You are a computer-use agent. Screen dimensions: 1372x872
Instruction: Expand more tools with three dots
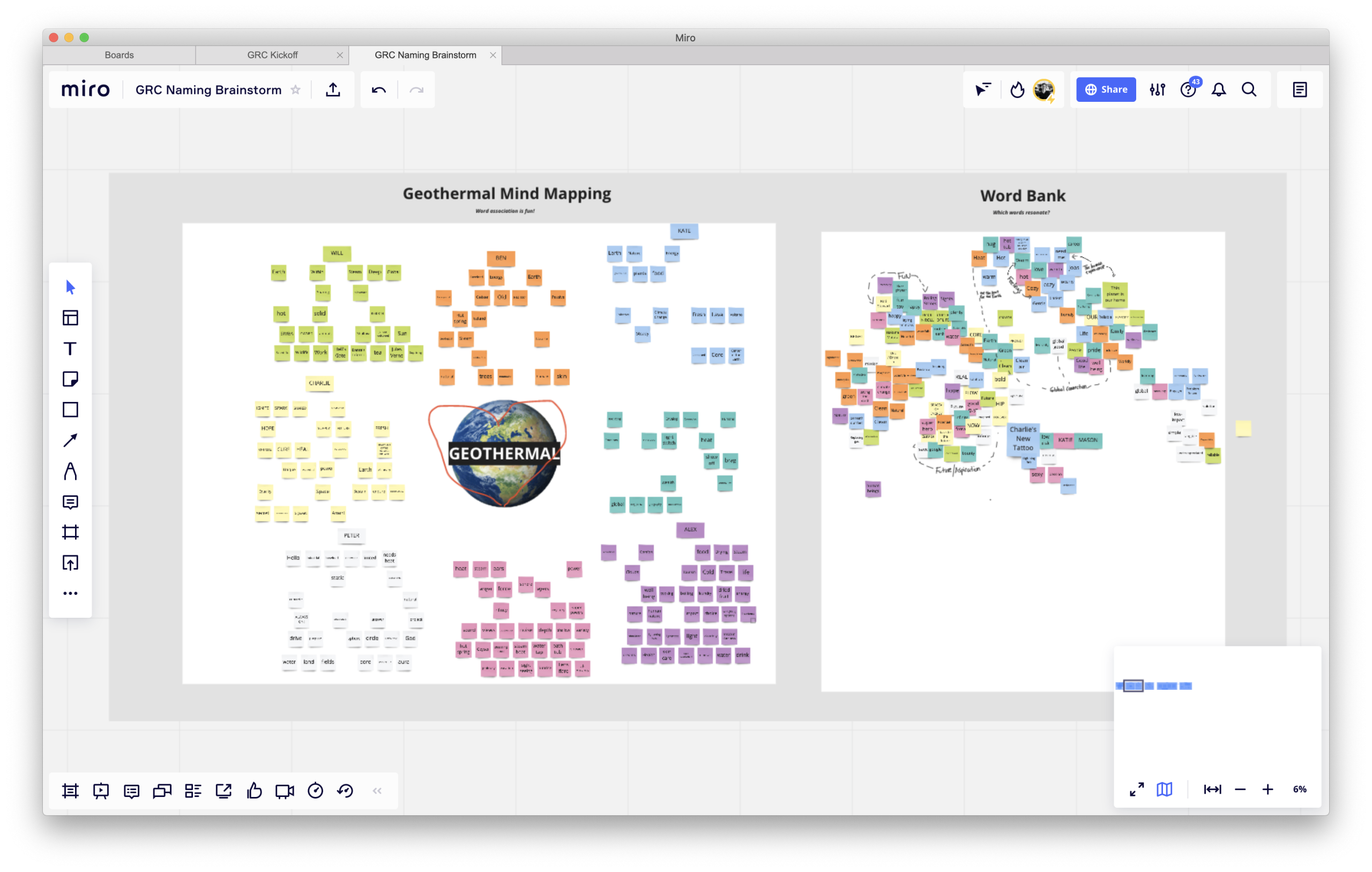70,593
